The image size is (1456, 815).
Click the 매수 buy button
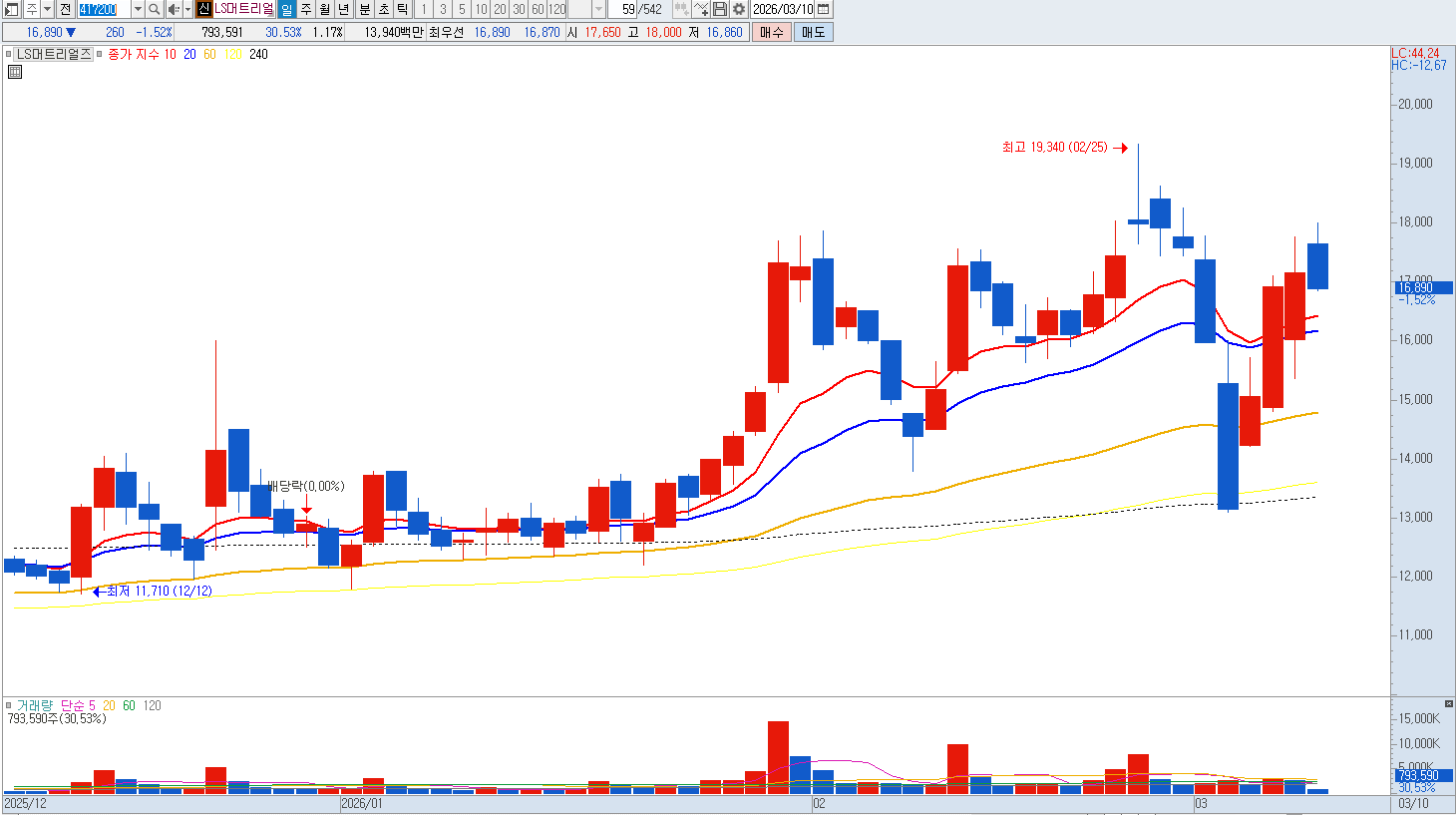pos(772,32)
